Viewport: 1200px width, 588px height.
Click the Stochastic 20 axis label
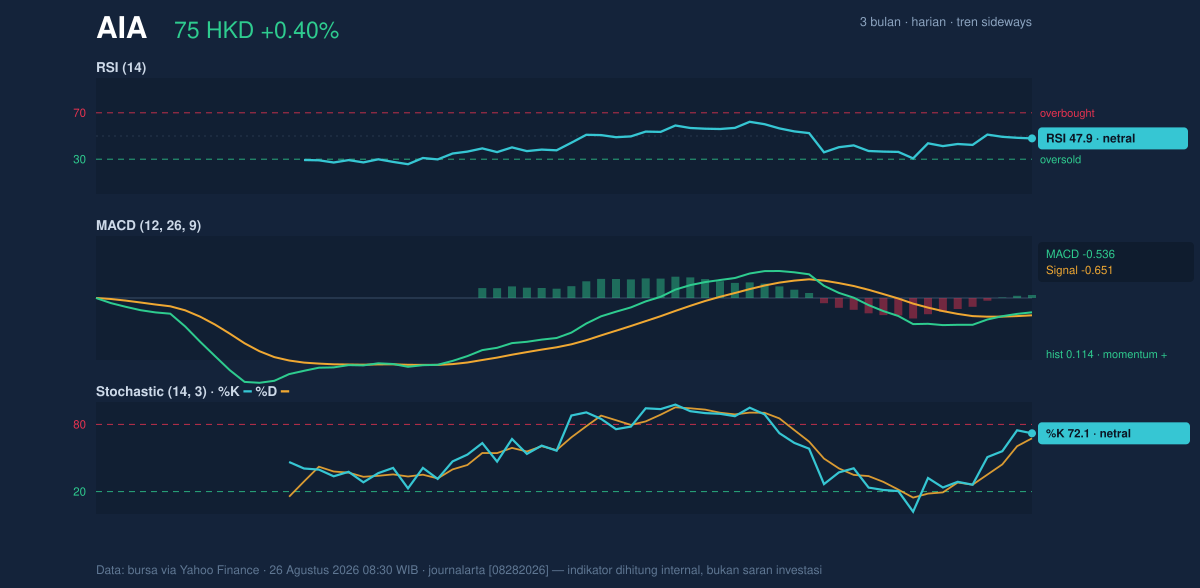tap(79, 491)
